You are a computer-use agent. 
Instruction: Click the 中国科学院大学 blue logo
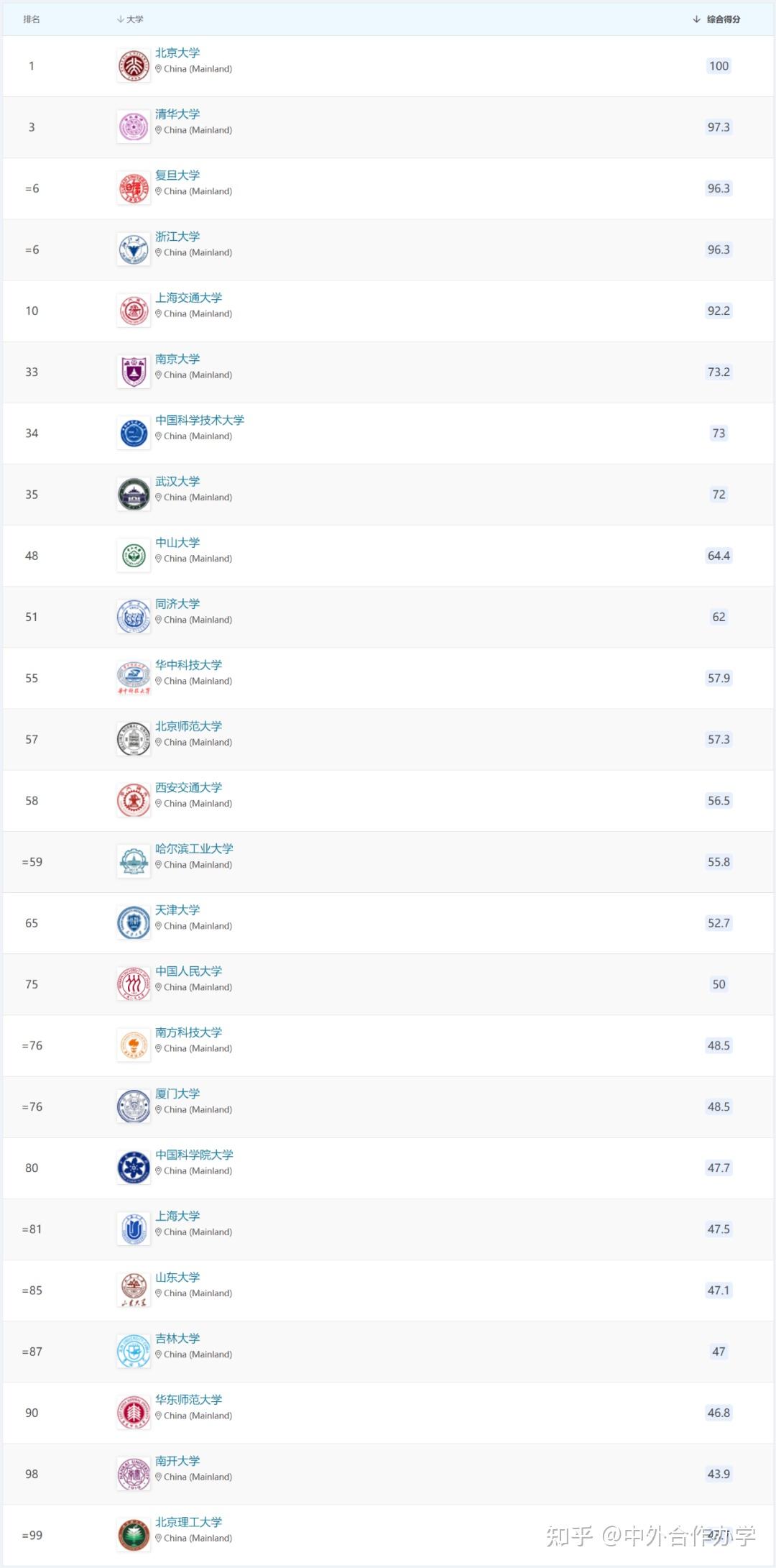pos(134,1168)
